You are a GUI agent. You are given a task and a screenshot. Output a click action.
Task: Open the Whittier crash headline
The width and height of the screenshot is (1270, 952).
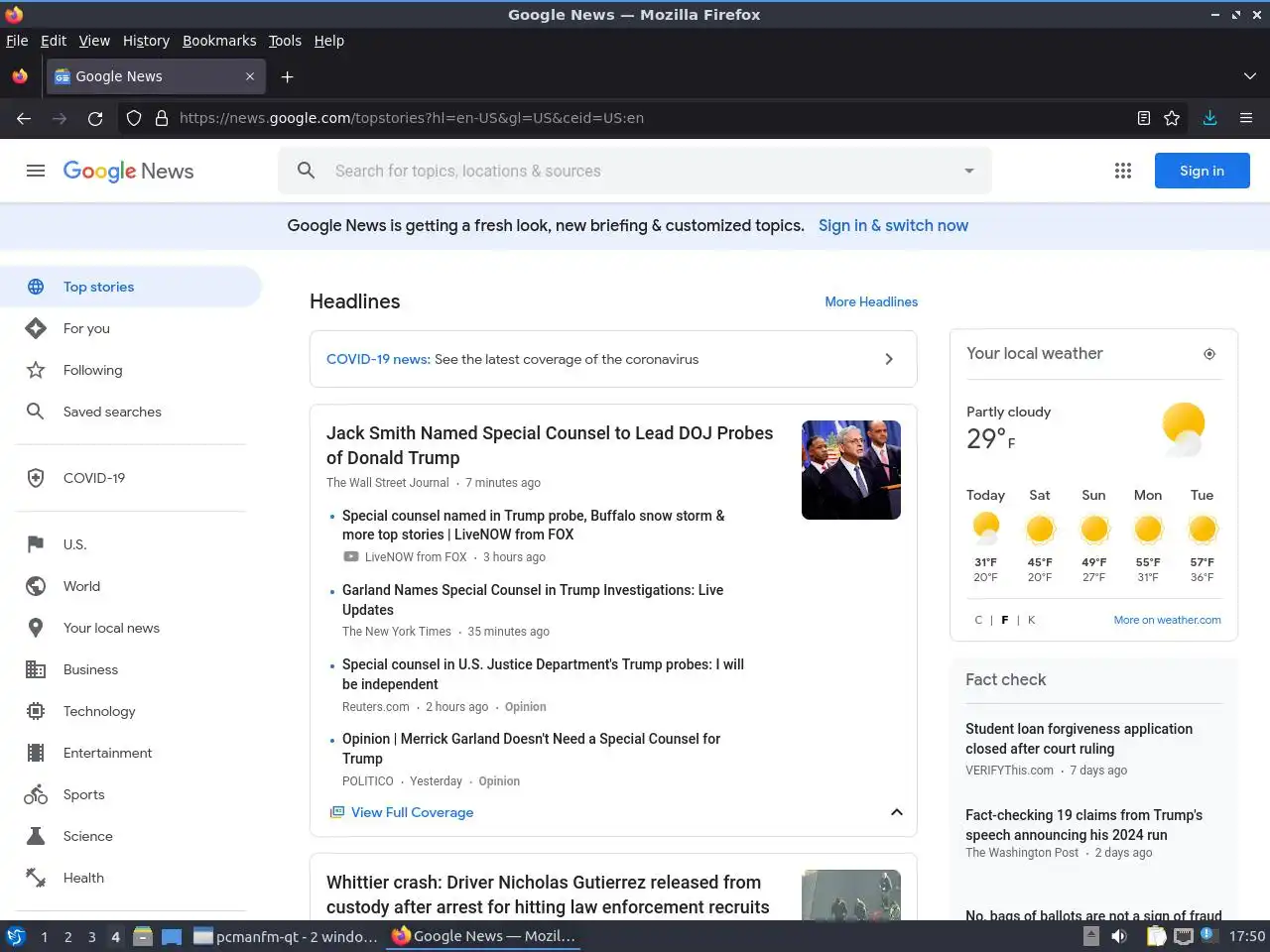coord(548,894)
